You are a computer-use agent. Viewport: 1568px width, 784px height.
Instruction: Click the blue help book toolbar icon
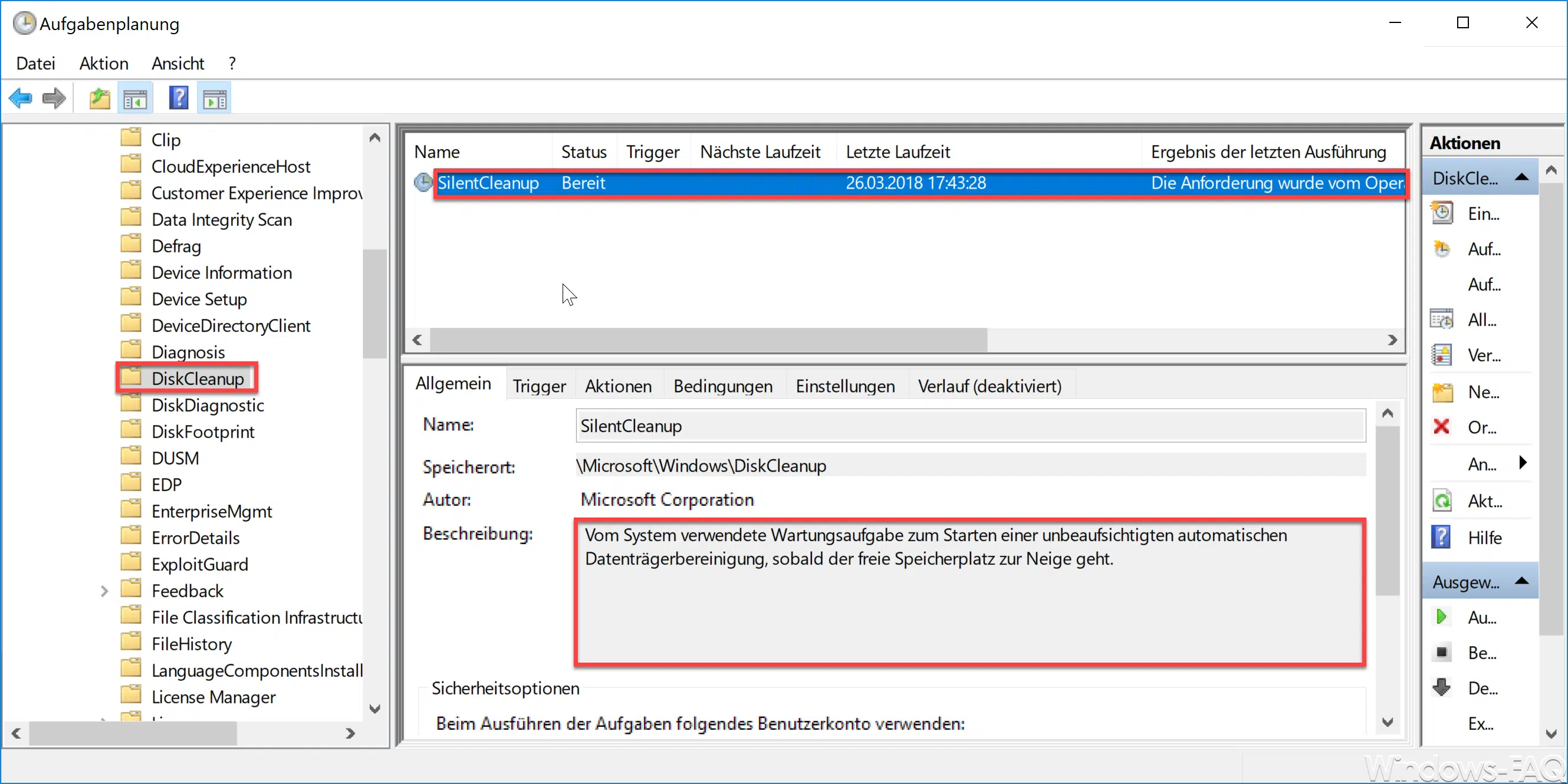click(178, 98)
